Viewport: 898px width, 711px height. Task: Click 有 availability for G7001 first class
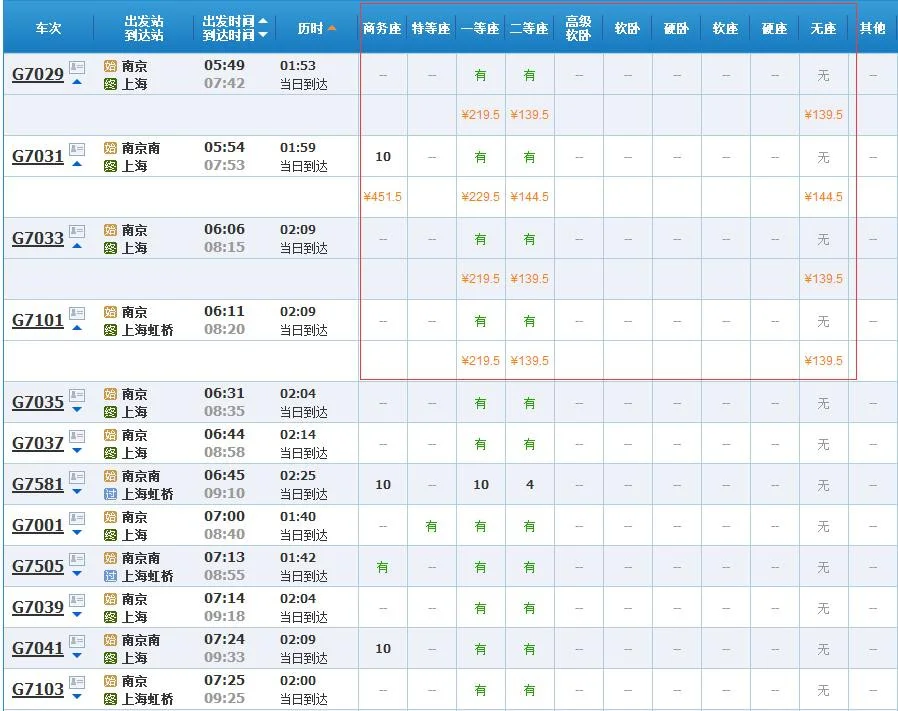tap(480, 525)
